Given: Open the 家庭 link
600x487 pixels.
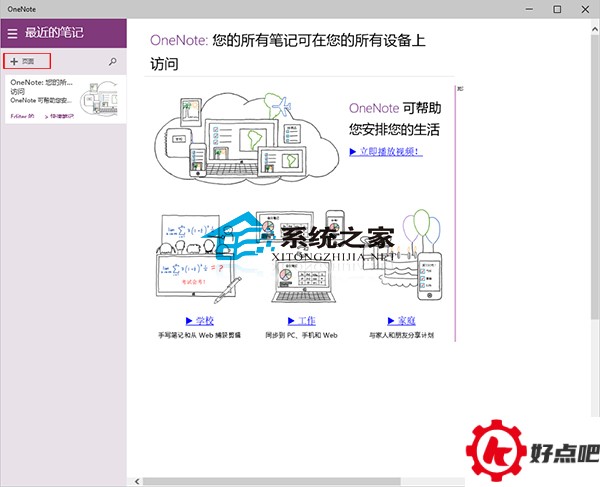Looking at the screenshot, I should [x=401, y=321].
